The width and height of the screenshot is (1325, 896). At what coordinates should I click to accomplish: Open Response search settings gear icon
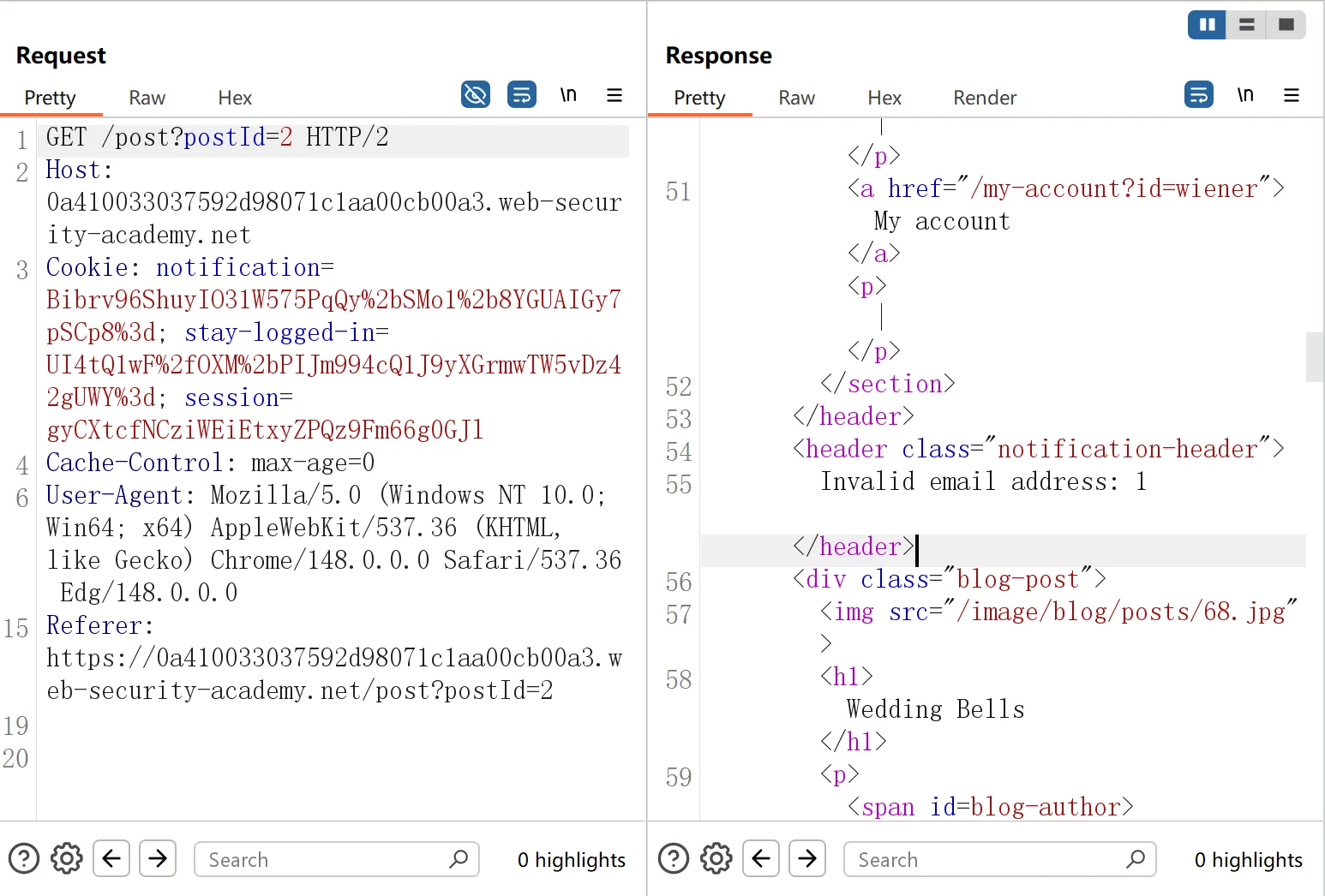716,858
